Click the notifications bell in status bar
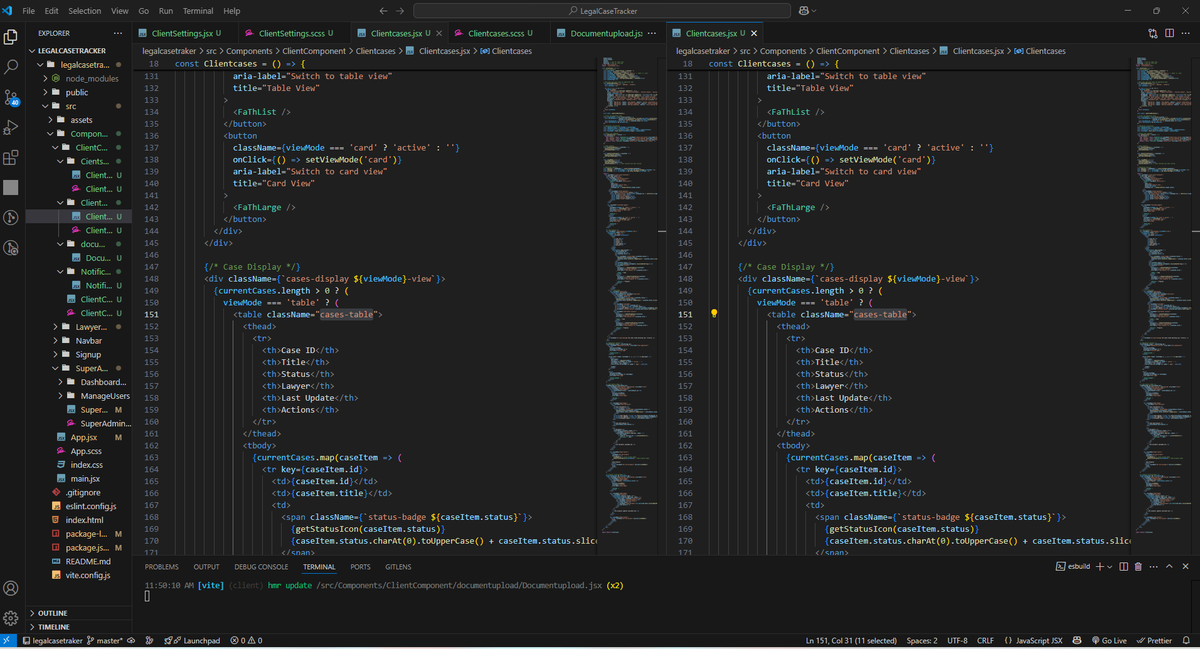 (1187, 640)
